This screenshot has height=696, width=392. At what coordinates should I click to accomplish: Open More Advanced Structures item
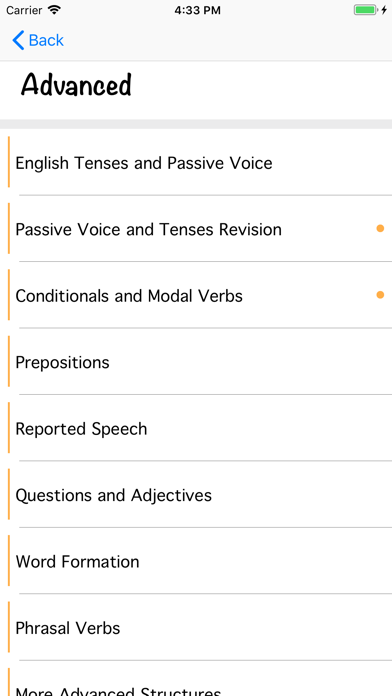196,679
